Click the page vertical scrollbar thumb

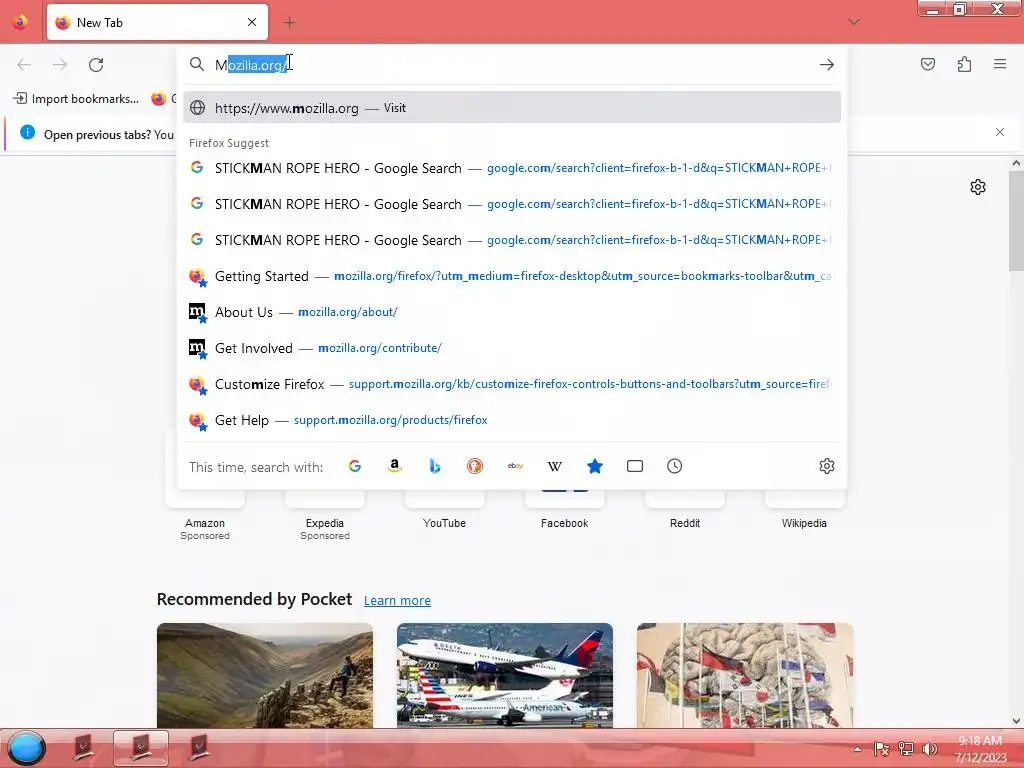click(1016, 222)
